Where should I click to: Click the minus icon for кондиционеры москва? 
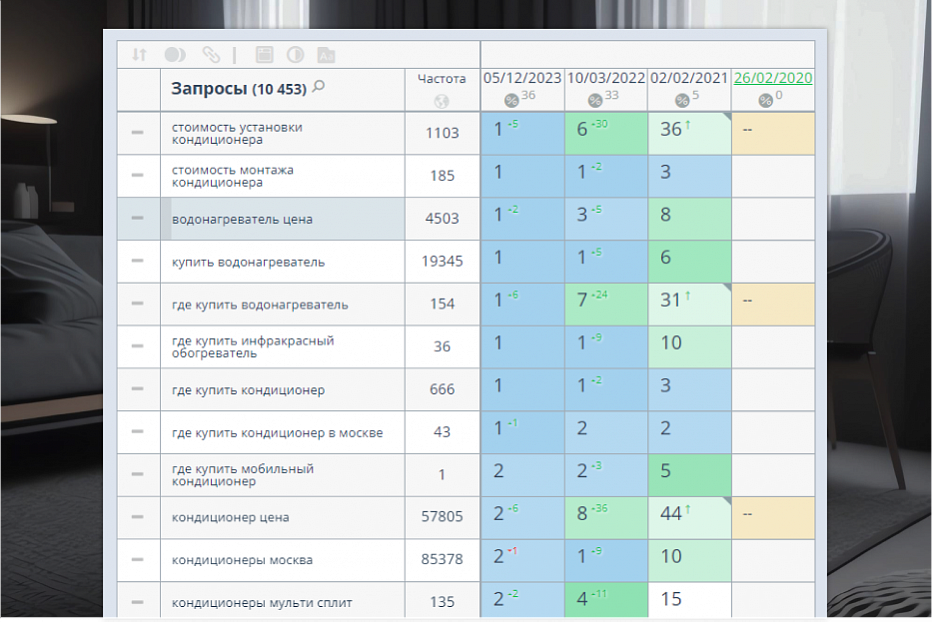point(137,560)
